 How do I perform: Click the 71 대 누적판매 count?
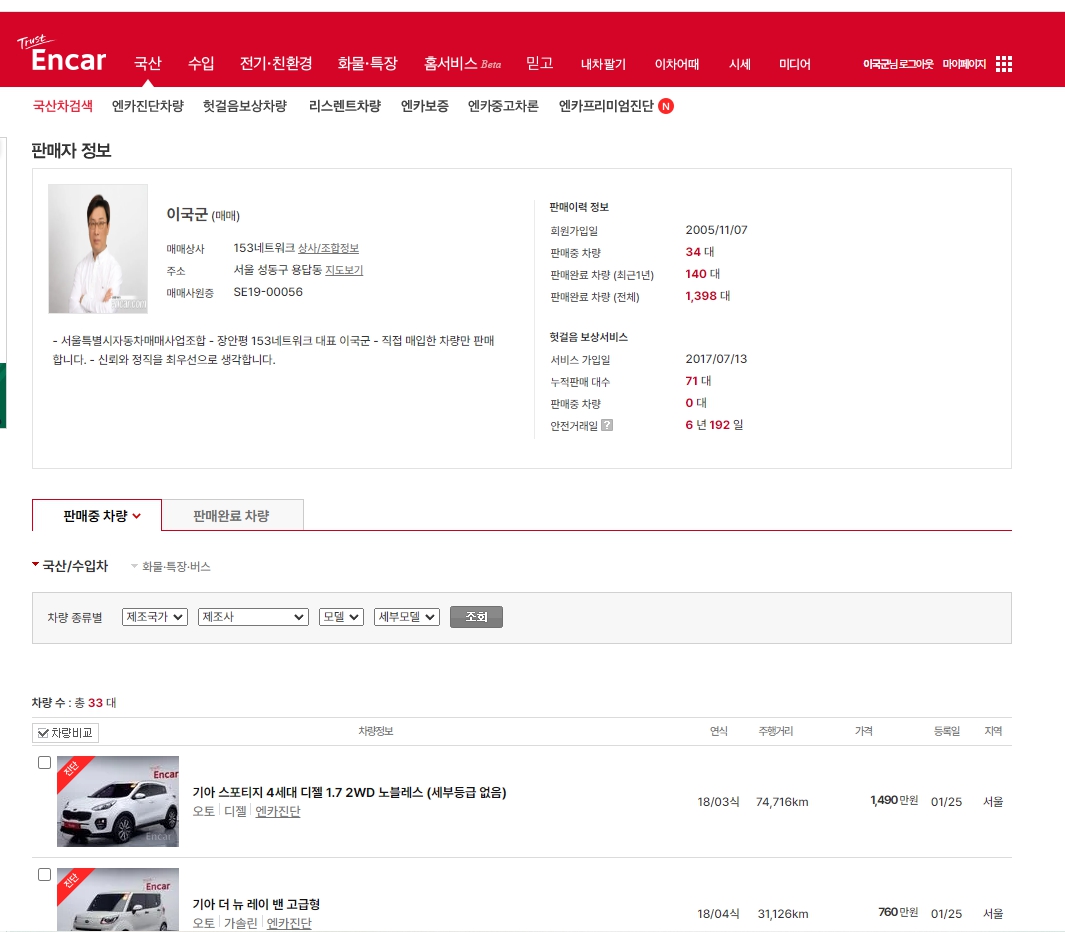698,381
